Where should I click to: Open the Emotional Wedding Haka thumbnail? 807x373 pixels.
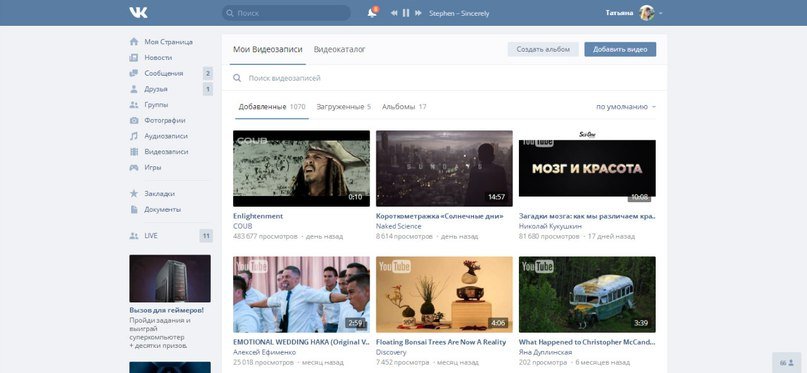tap(301, 295)
